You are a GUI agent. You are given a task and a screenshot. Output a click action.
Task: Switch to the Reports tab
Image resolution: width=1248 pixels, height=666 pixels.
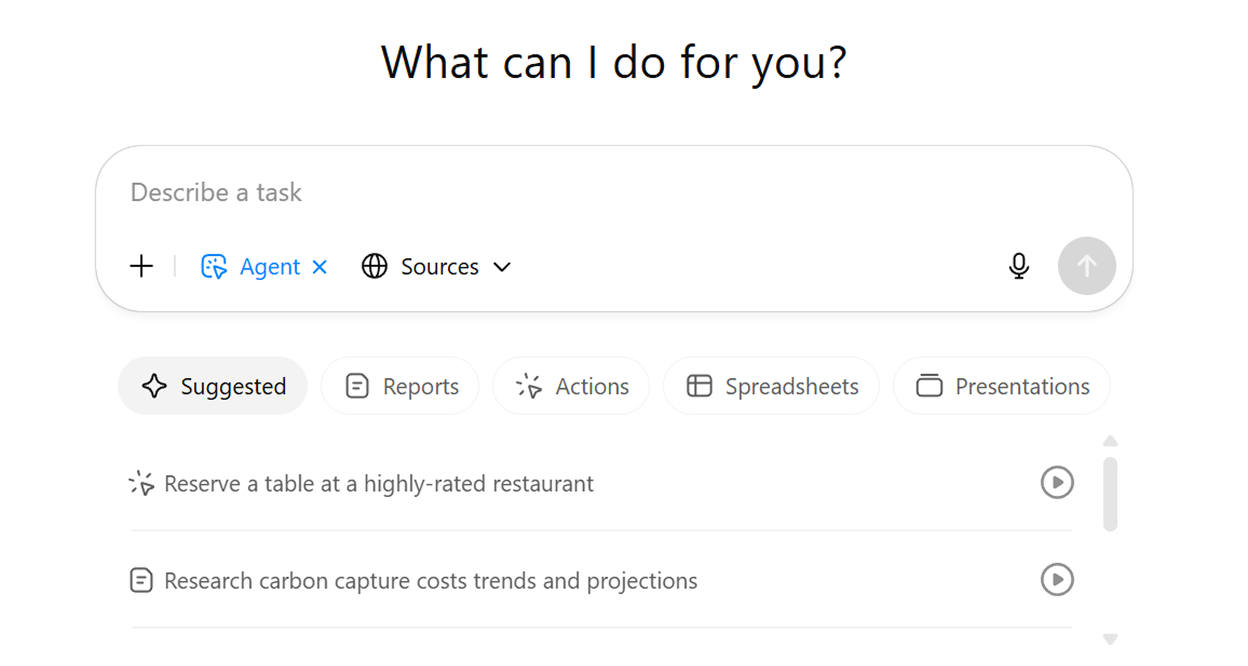[400, 386]
